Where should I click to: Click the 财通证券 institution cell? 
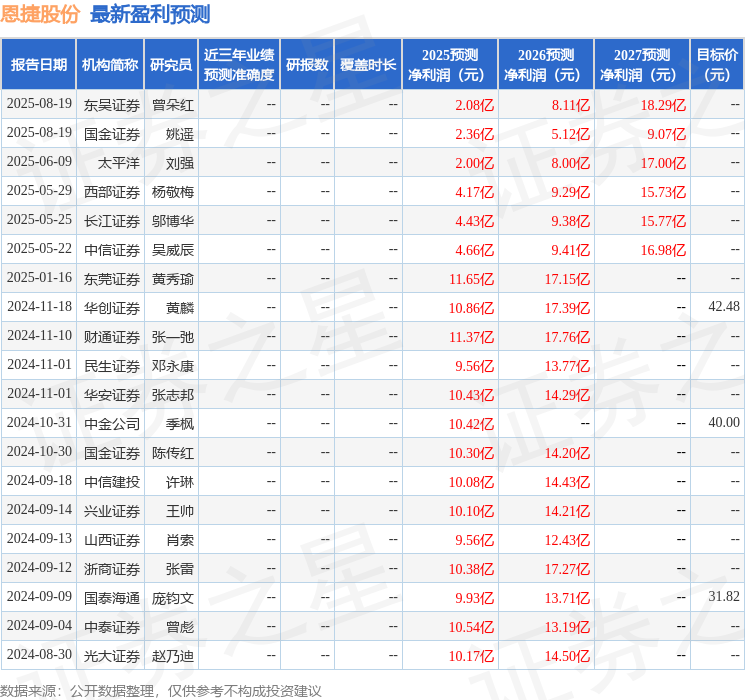click(112, 337)
